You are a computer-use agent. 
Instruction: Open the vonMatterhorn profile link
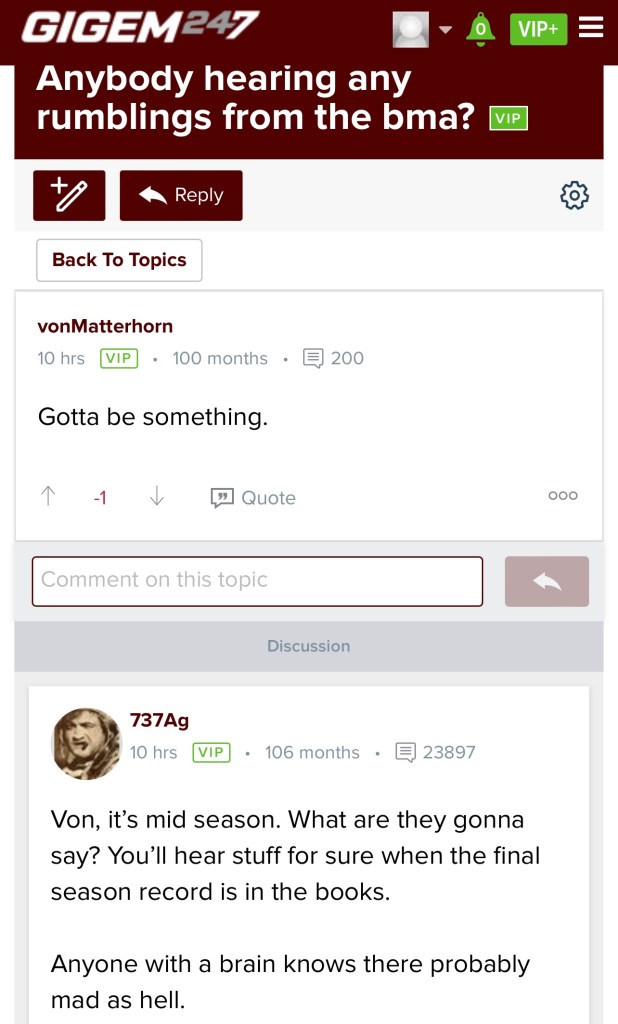[x=105, y=326]
